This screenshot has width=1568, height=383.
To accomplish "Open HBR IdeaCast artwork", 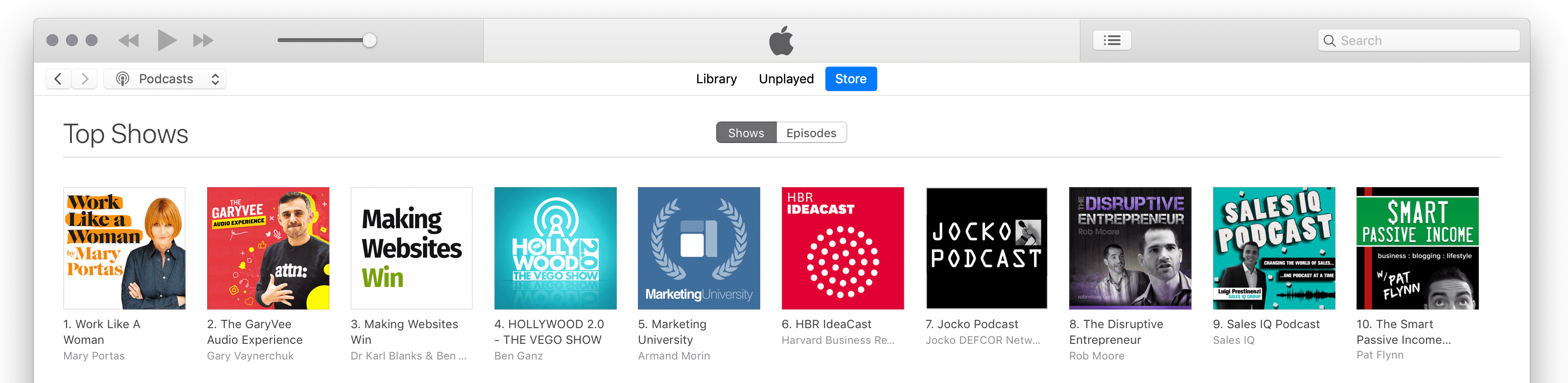I will coord(843,248).
